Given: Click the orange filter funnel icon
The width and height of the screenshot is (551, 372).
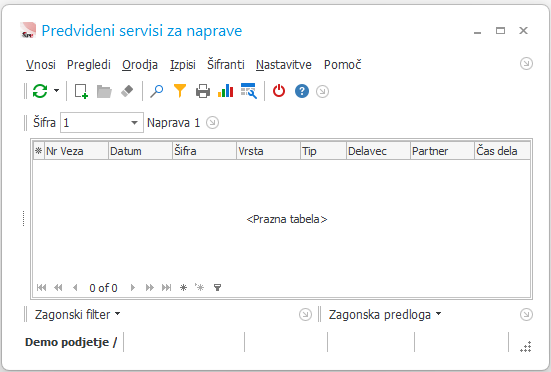Looking at the screenshot, I should point(180,91).
